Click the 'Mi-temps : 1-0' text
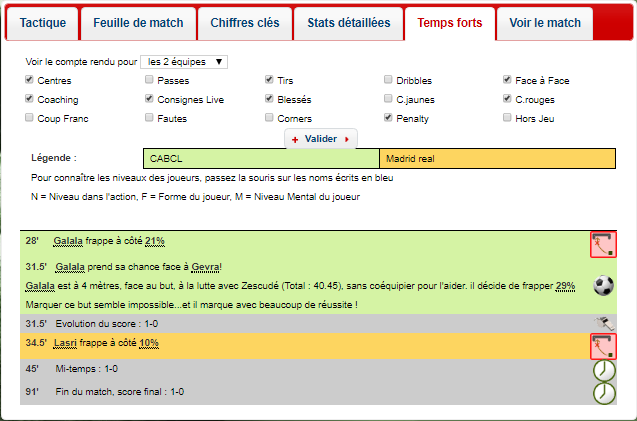The image size is (637, 421). click(87, 369)
